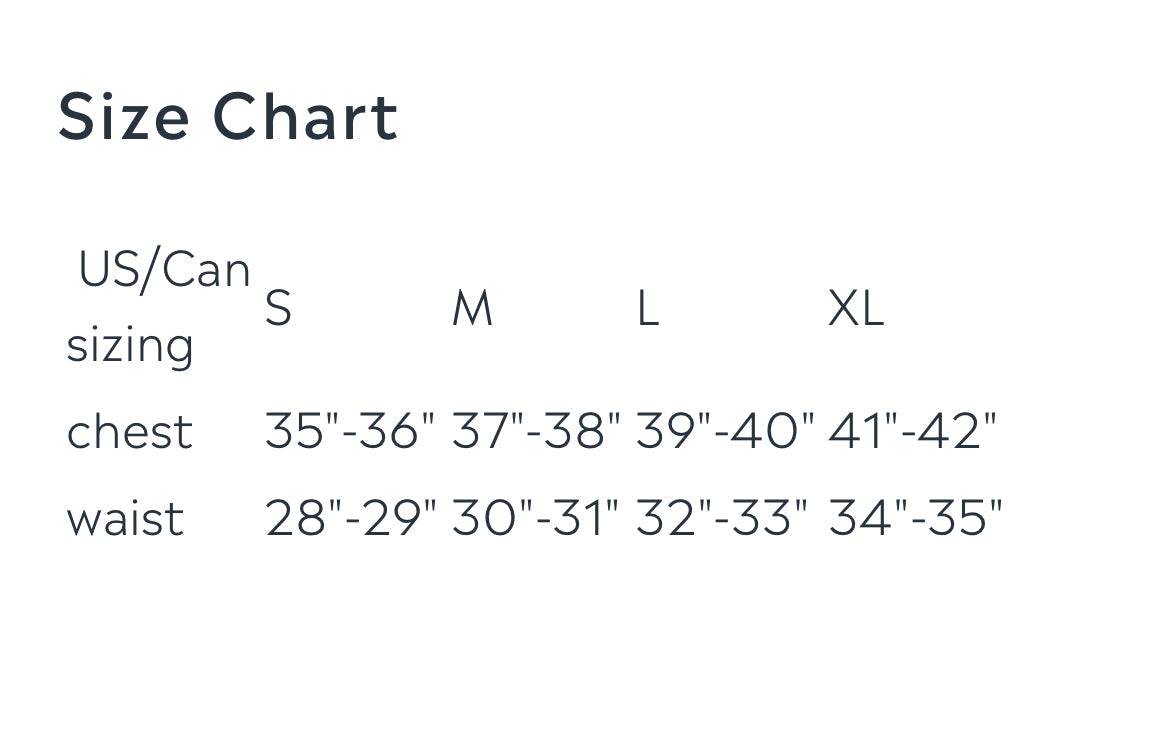
Task: Click the word Chart in the heading
Action: pyautogui.click(x=305, y=117)
